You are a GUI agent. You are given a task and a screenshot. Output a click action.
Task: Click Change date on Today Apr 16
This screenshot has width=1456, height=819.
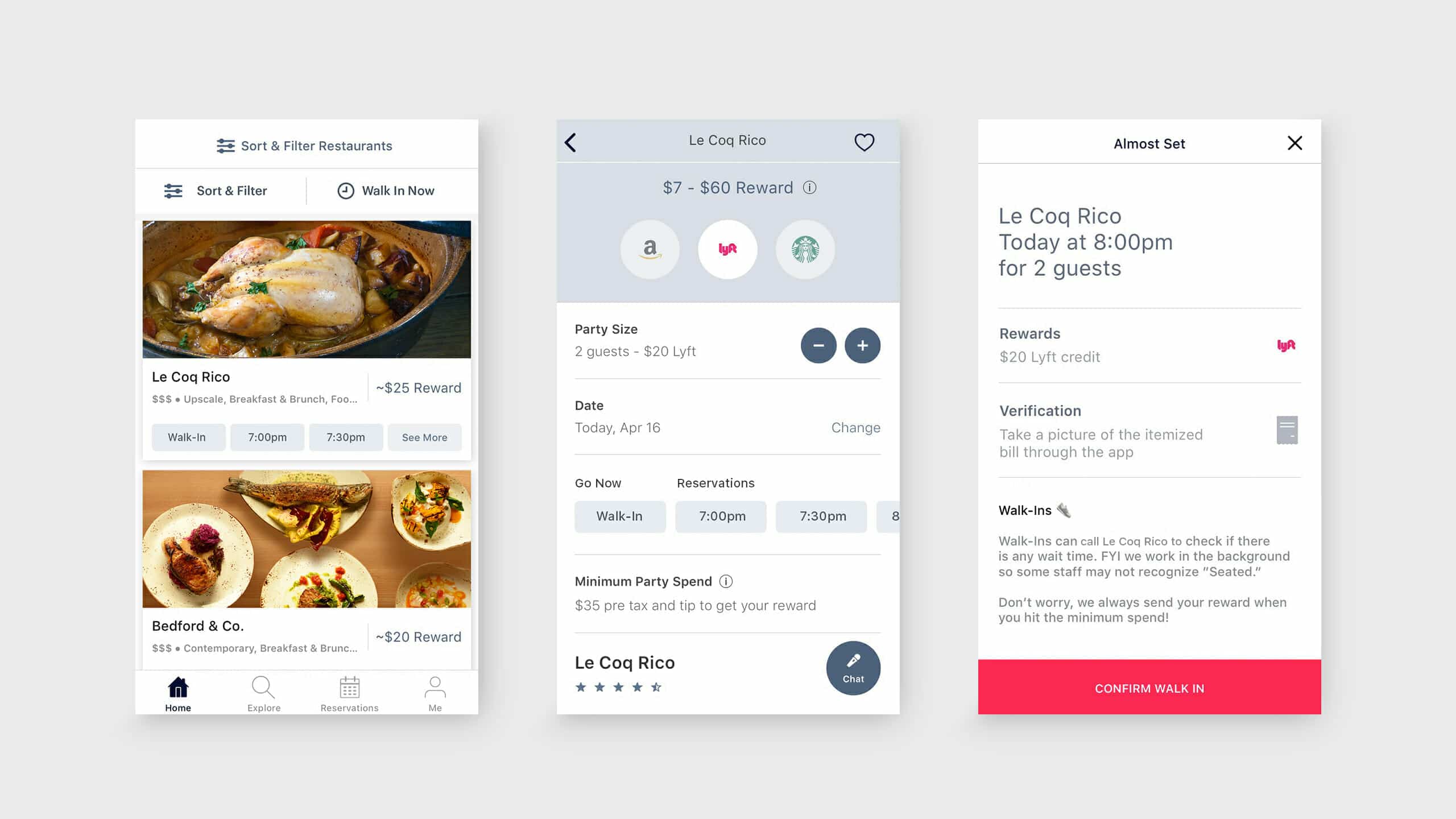(856, 427)
